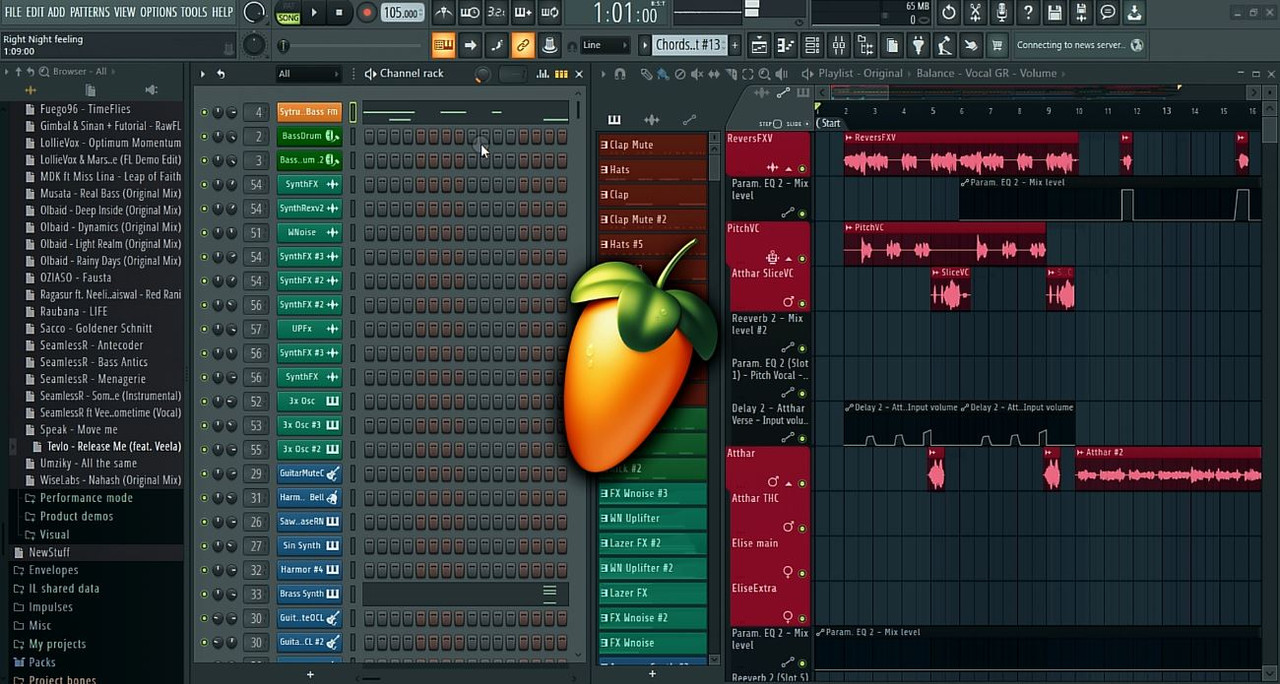Screen dimensions: 1280x684
Task: Open the Sytru..Bass fm channel button
Action: (309, 112)
